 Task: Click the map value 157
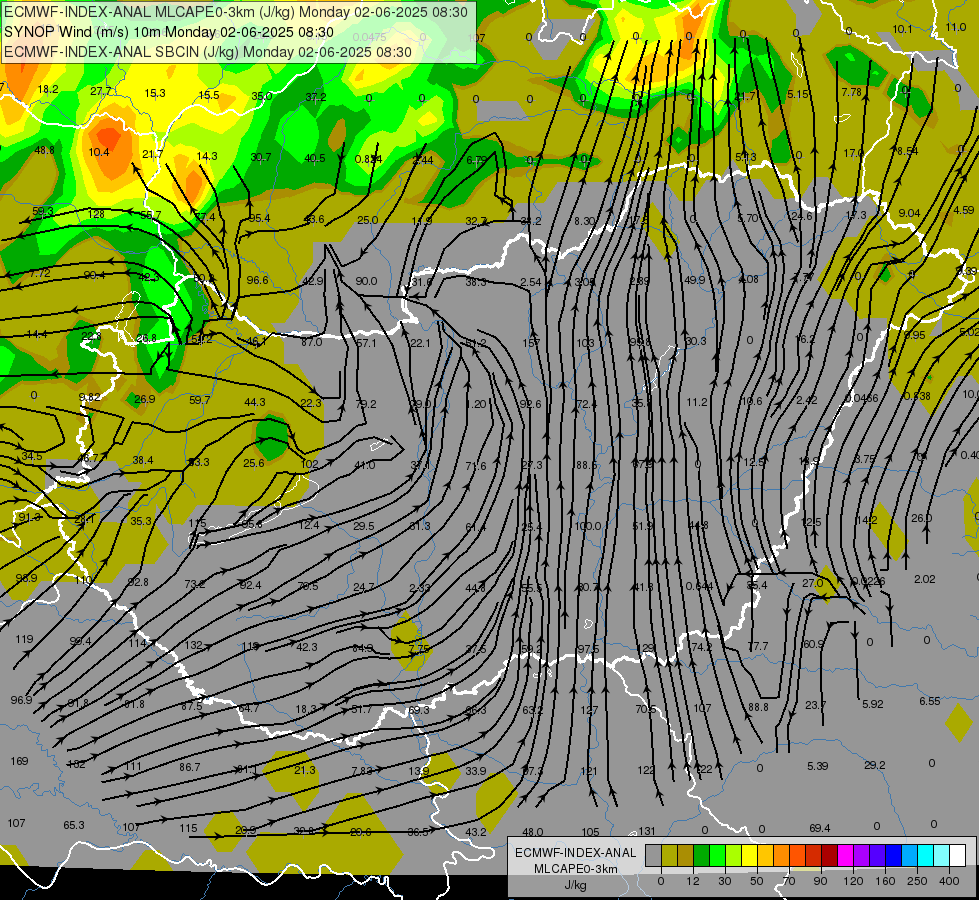point(531,343)
